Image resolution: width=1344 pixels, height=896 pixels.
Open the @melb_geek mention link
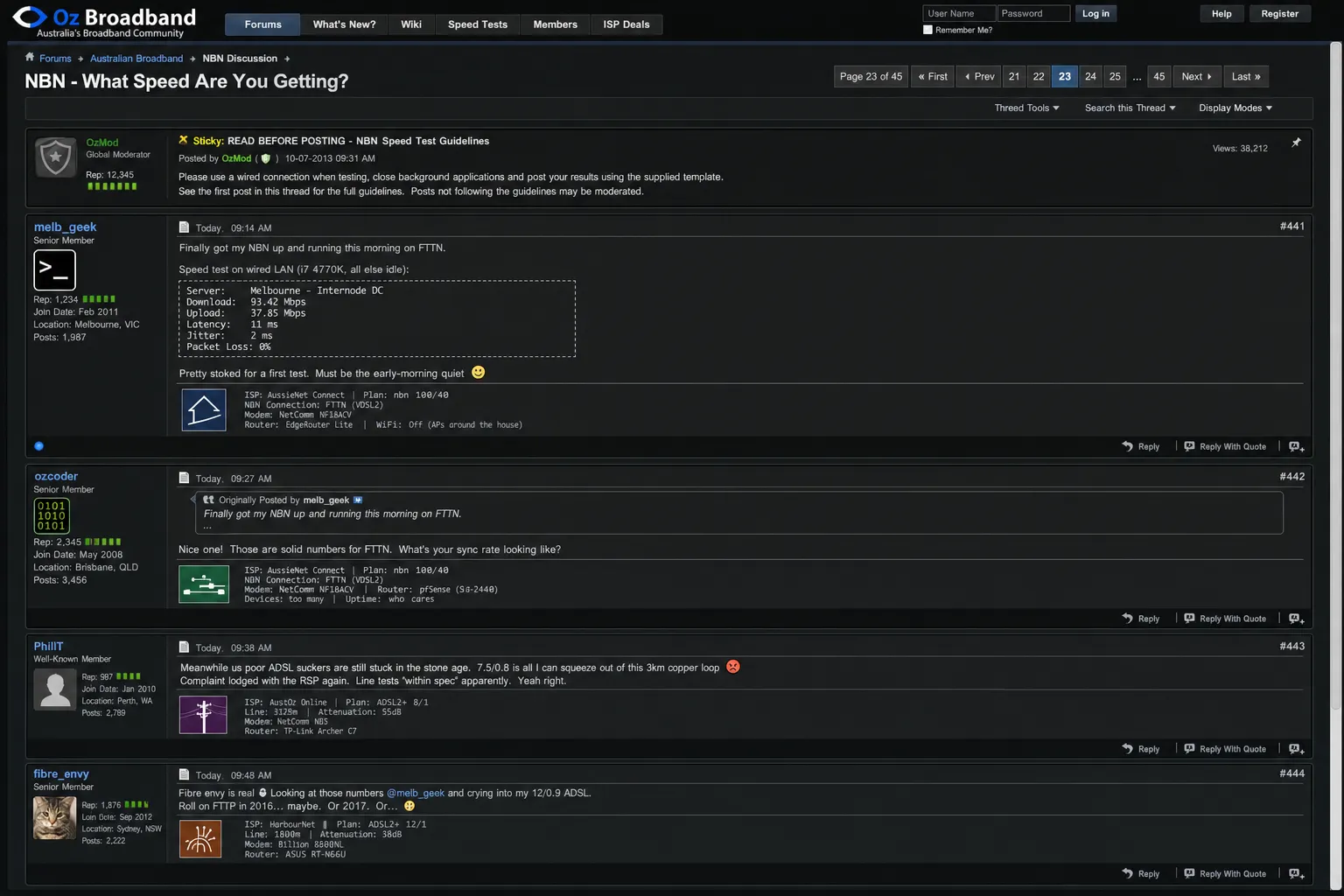tap(416, 793)
